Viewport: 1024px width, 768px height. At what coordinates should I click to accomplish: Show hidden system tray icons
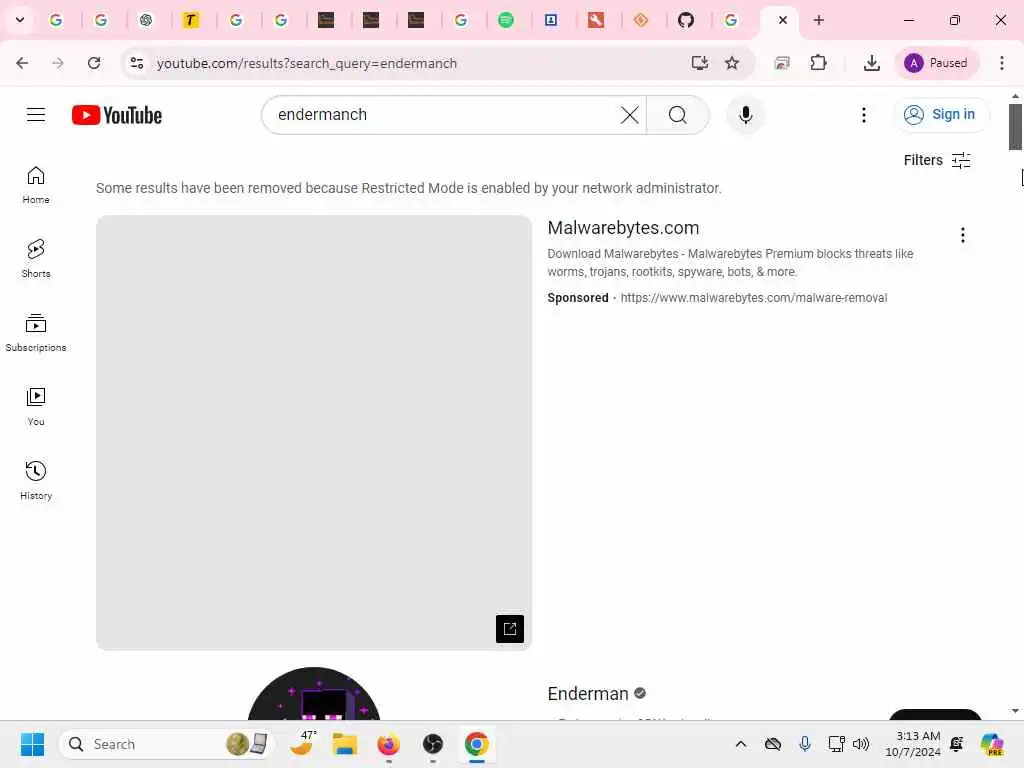(x=741, y=744)
